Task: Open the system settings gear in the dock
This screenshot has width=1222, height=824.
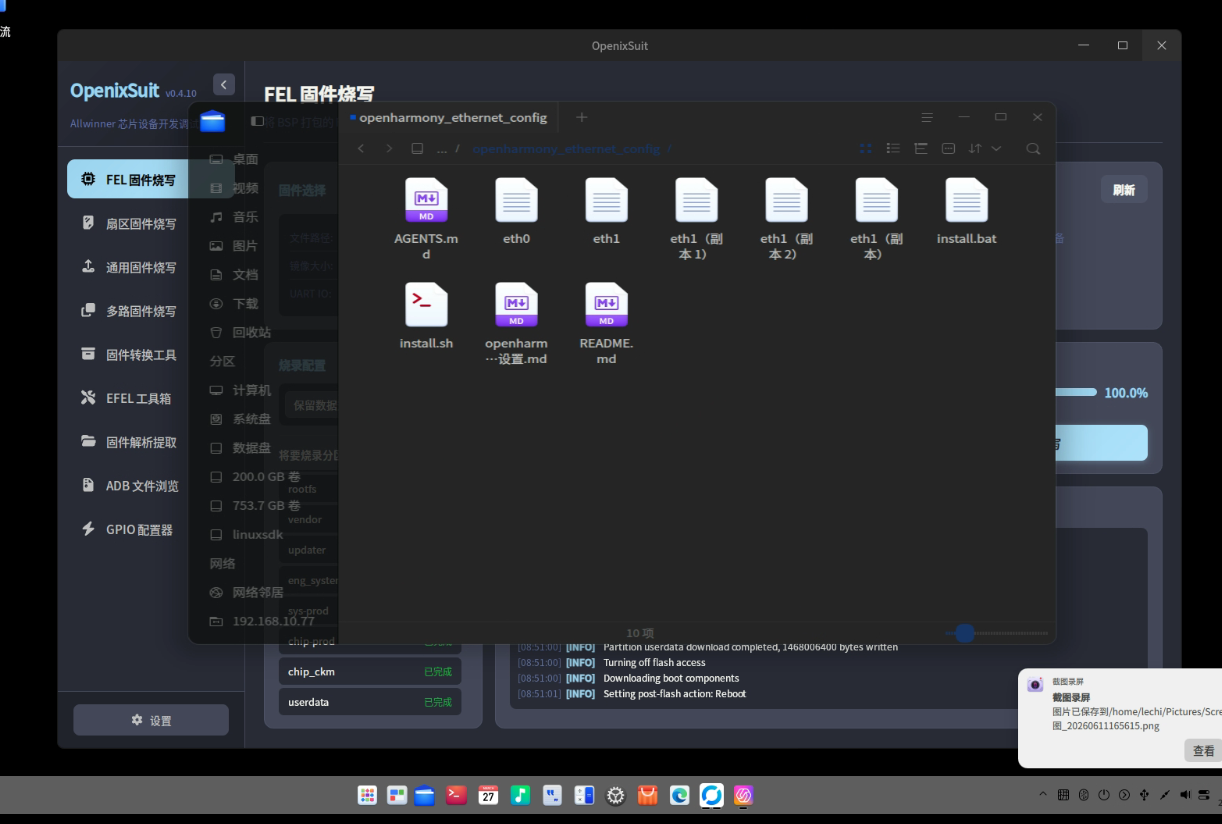Action: tap(616, 795)
